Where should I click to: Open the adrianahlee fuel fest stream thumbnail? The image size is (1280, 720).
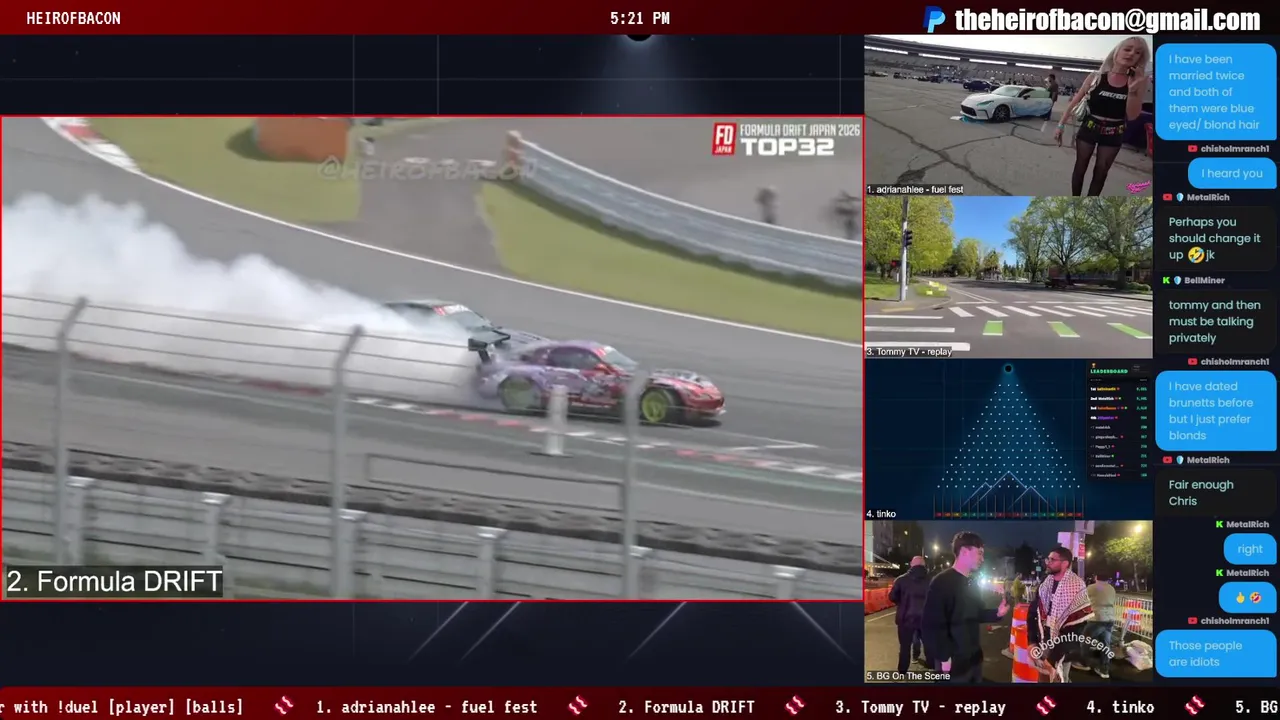pos(1008,116)
